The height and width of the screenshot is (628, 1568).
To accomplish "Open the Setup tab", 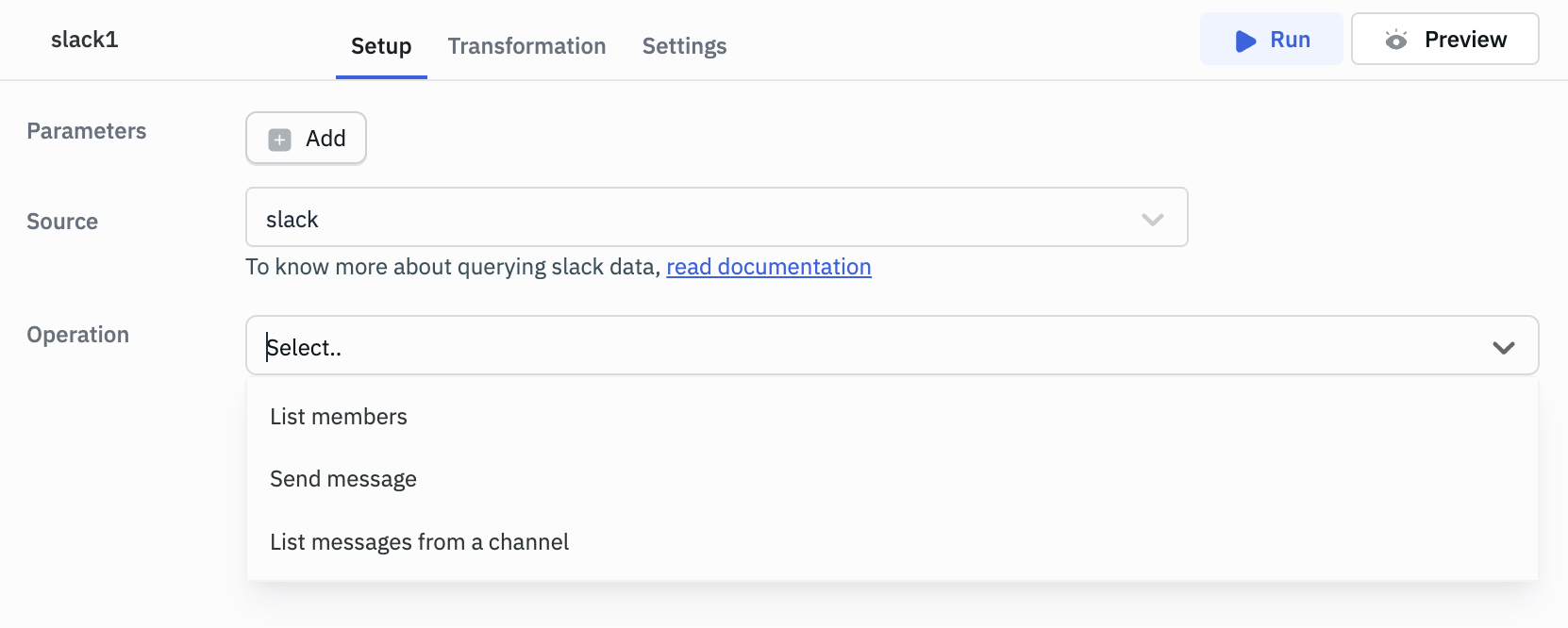I will [381, 46].
